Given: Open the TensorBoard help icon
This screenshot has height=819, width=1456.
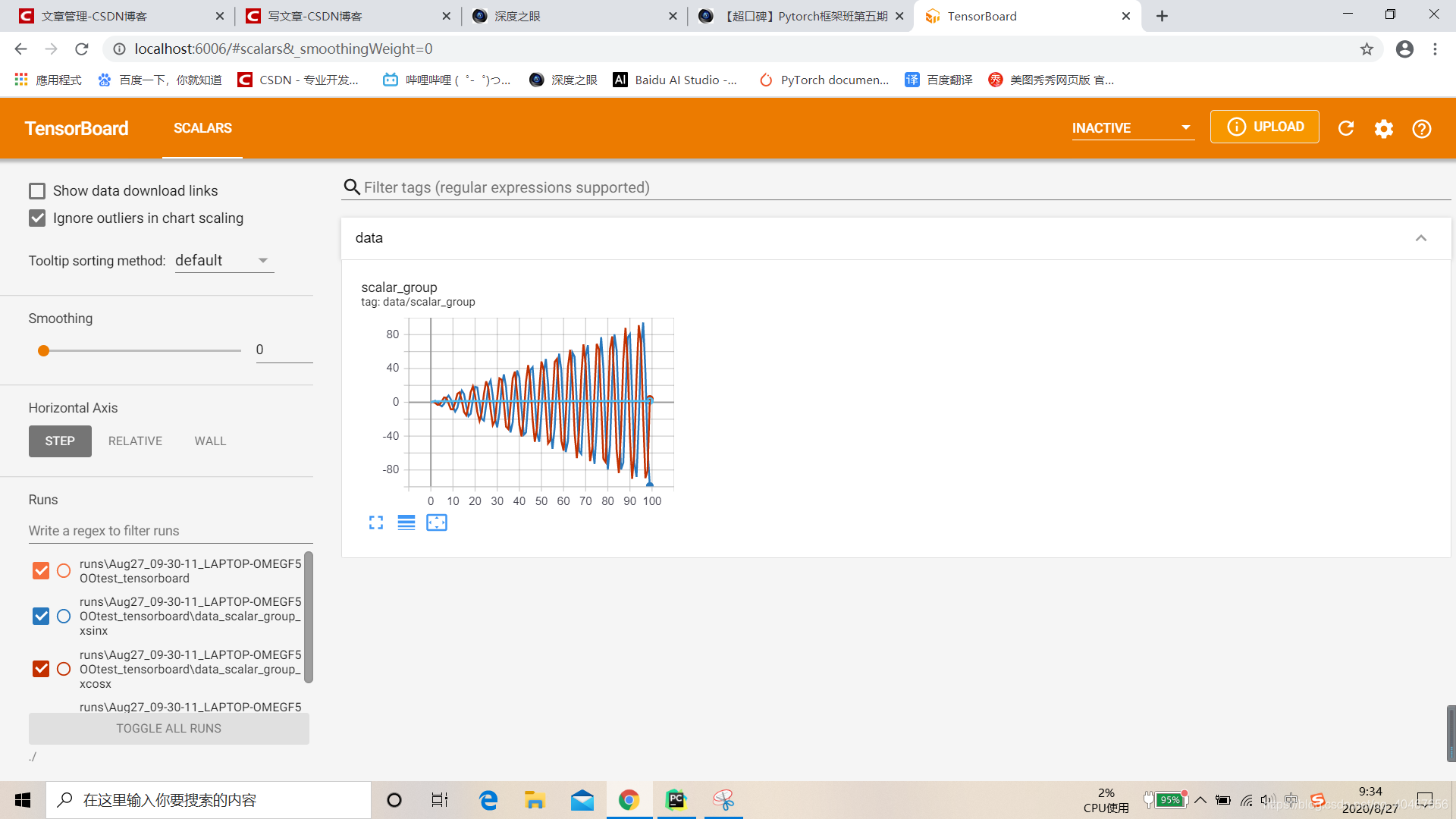Looking at the screenshot, I should pyautogui.click(x=1422, y=128).
